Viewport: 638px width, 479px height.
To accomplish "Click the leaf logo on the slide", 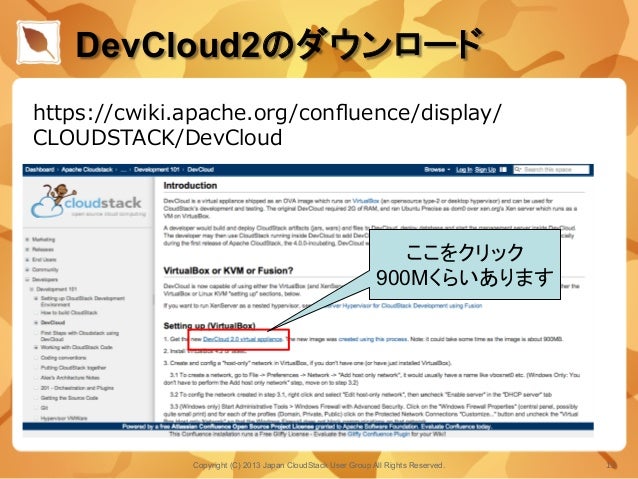I will [x=38, y=43].
